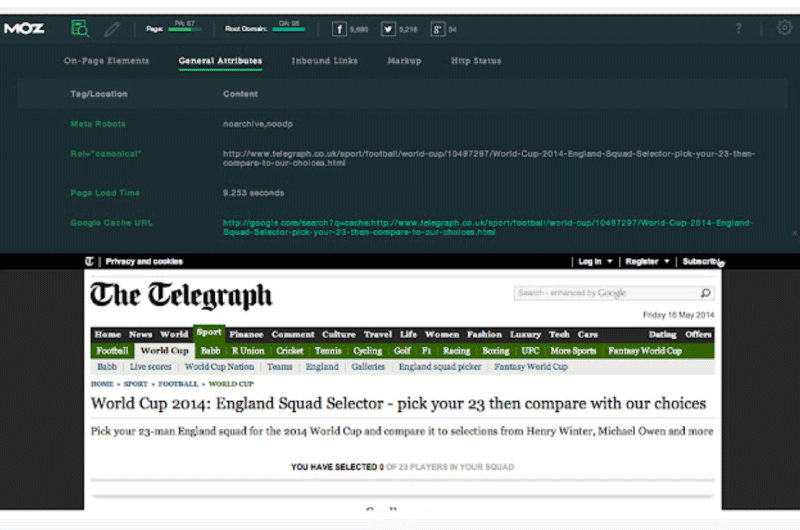Click the Teams link

click(x=280, y=367)
